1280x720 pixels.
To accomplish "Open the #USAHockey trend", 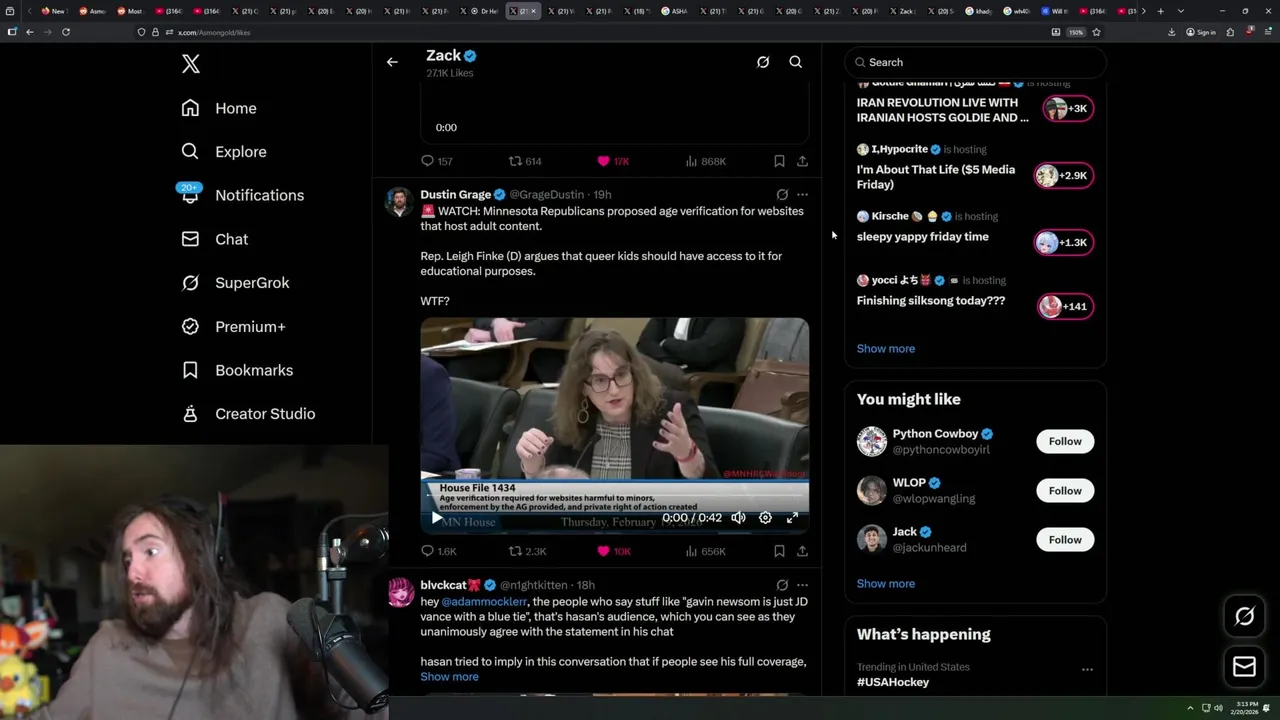I will pyautogui.click(x=893, y=682).
